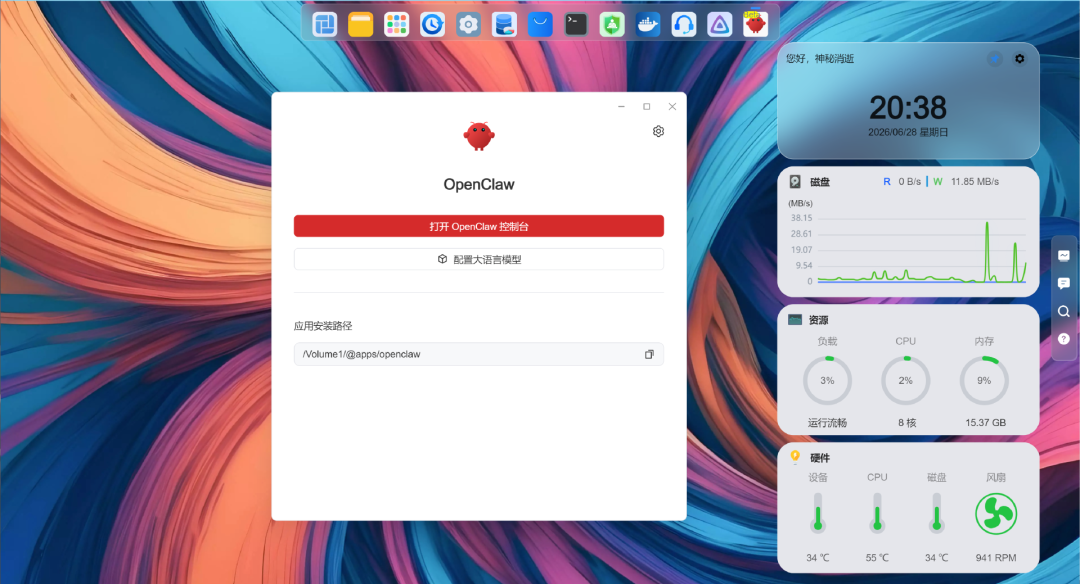Open the purple triangle media app
The width and height of the screenshot is (1080, 584).
tap(719, 25)
